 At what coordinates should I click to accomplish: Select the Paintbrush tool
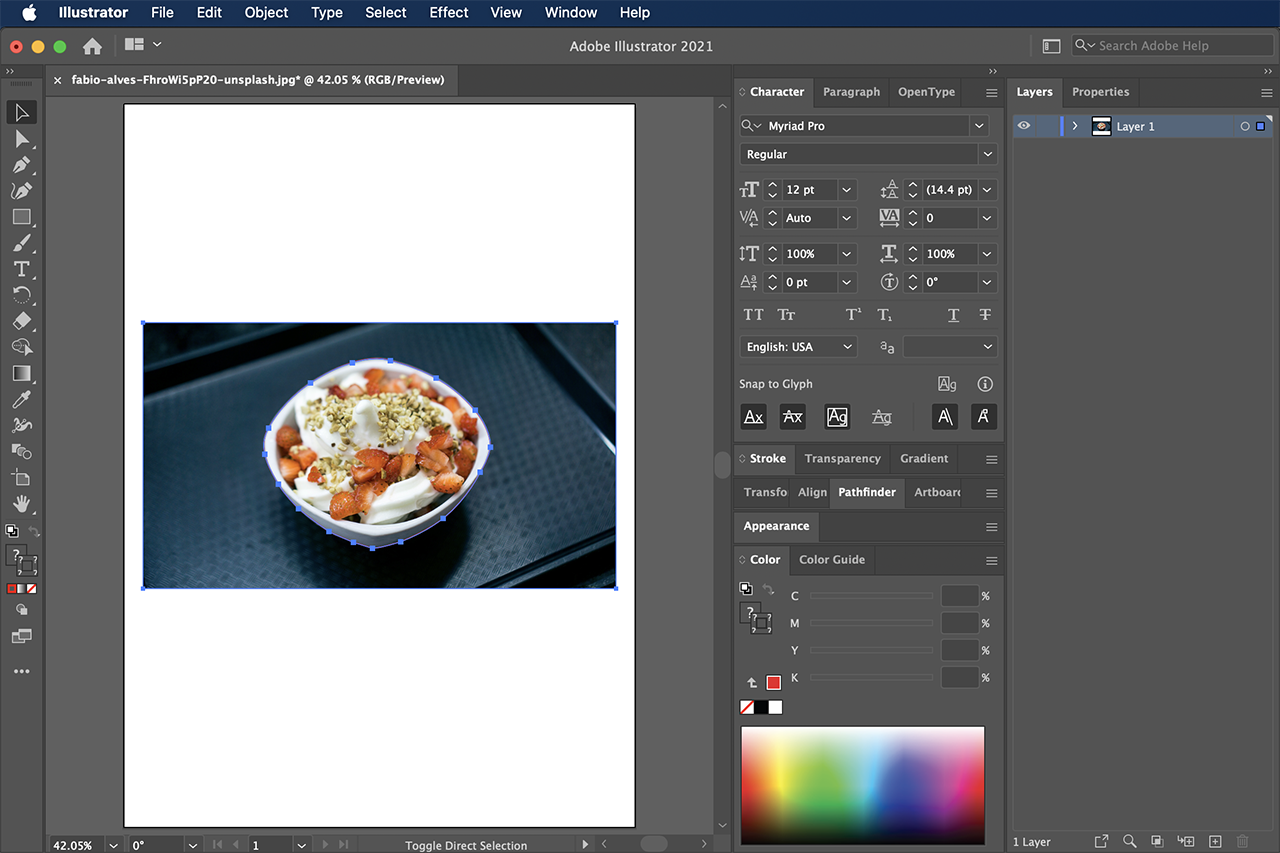tap(22, 243)
